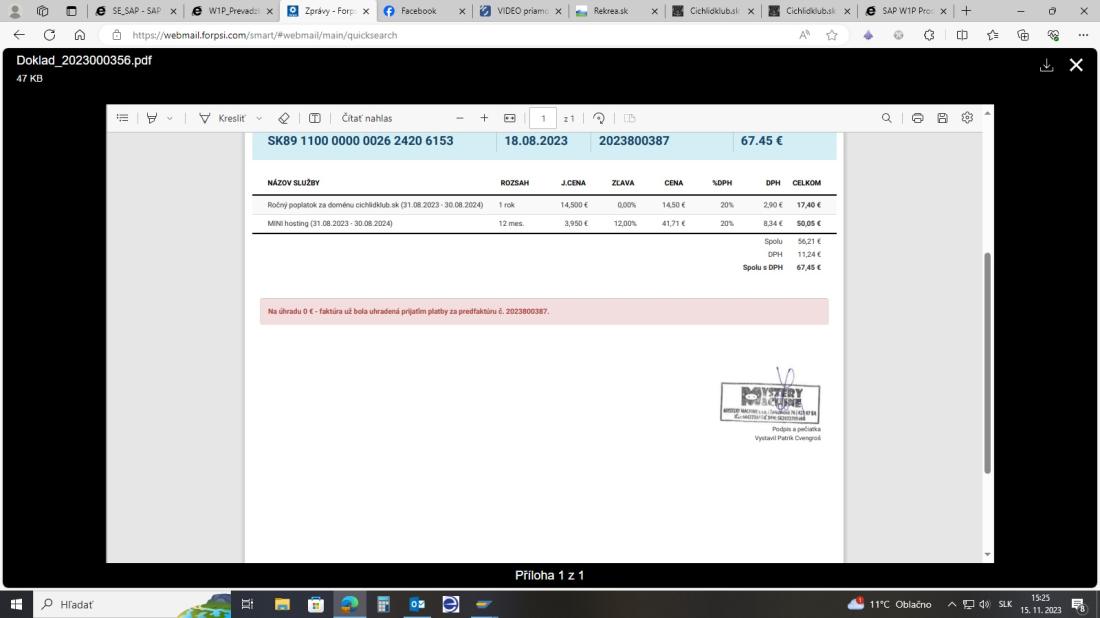The height and width of the screenshot is (618, 1100).
Task: Toggle fit-to-width page view
Action: coord(509,118)
